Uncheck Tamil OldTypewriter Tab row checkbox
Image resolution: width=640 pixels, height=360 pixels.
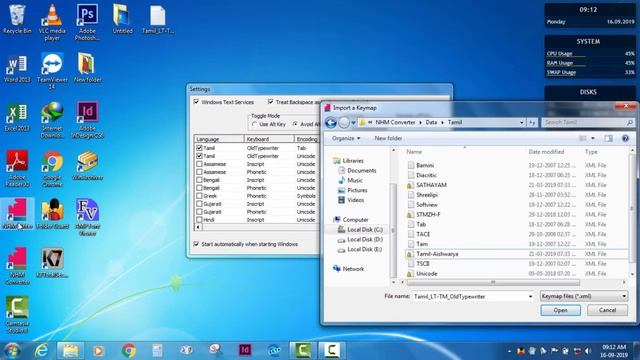pos(199,148)
